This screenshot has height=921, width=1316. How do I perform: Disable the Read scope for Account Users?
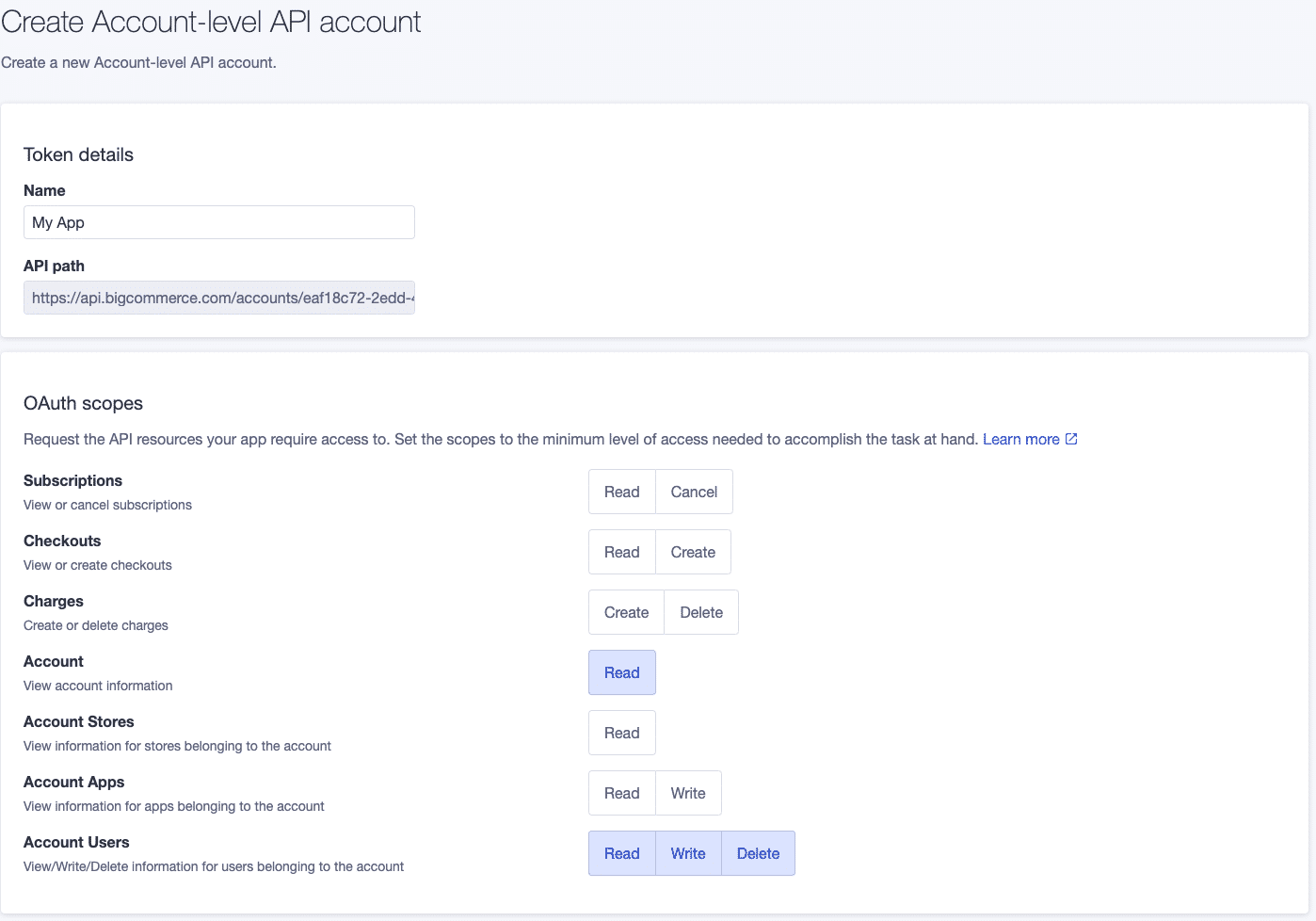pos(621,852)
